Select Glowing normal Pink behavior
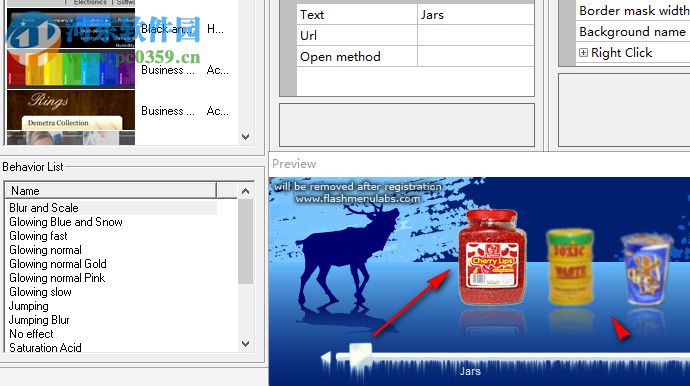This screenshot has height=386, width=690. [57, 278]
